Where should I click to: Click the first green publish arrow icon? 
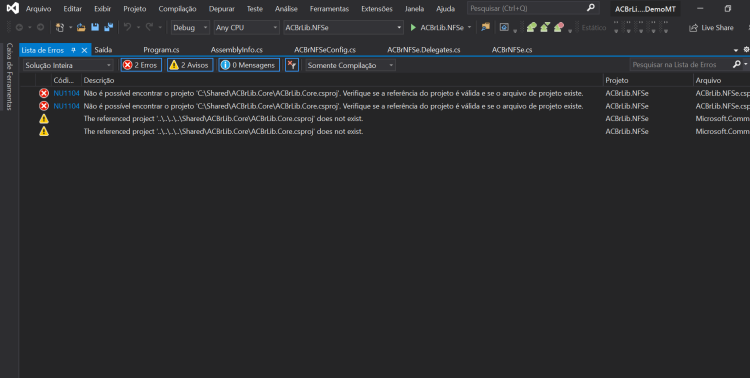click(x=531, y=28)
